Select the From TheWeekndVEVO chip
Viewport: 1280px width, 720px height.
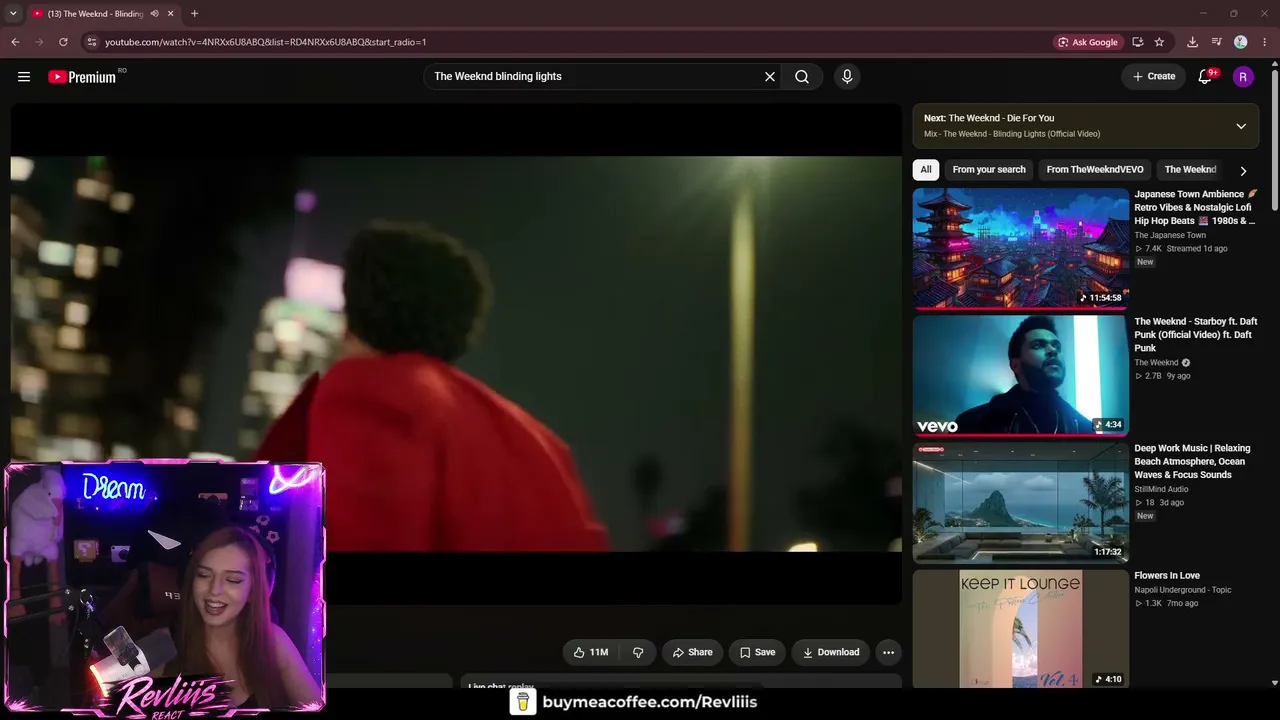pos(1095,170)
